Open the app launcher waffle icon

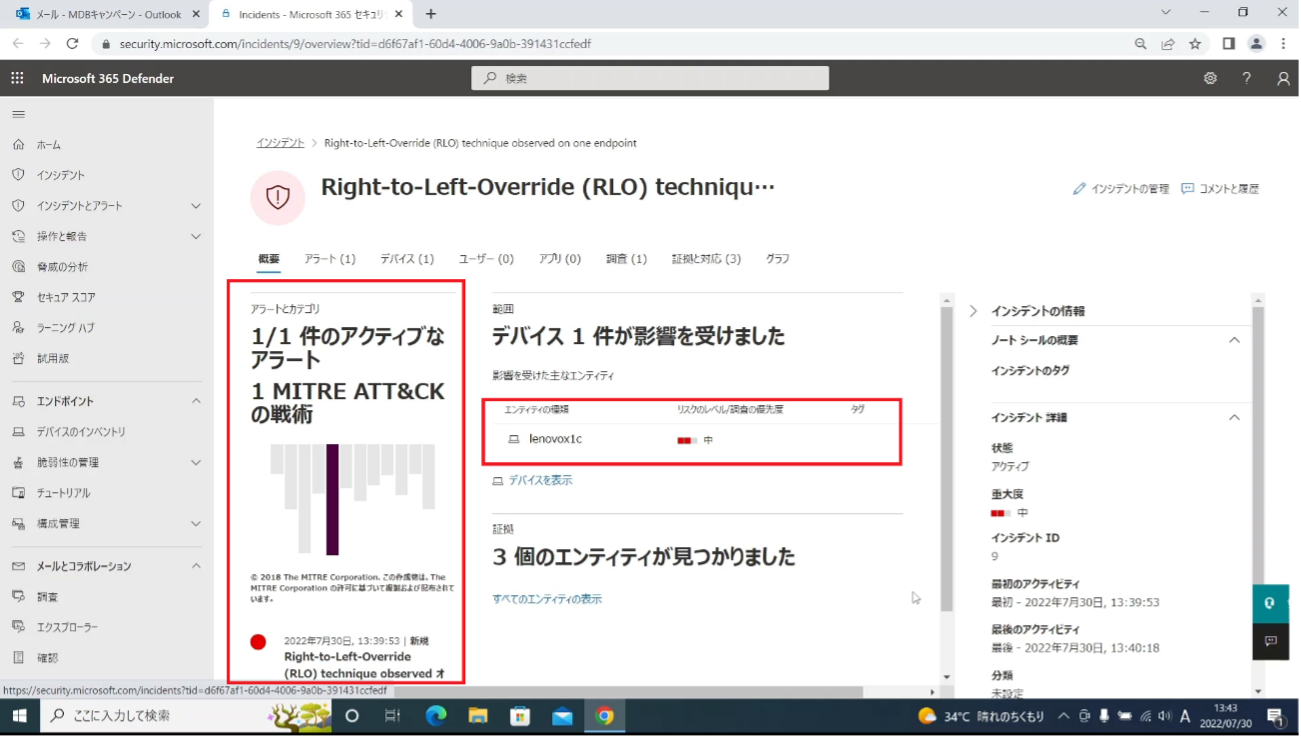(x=17, y=78)
